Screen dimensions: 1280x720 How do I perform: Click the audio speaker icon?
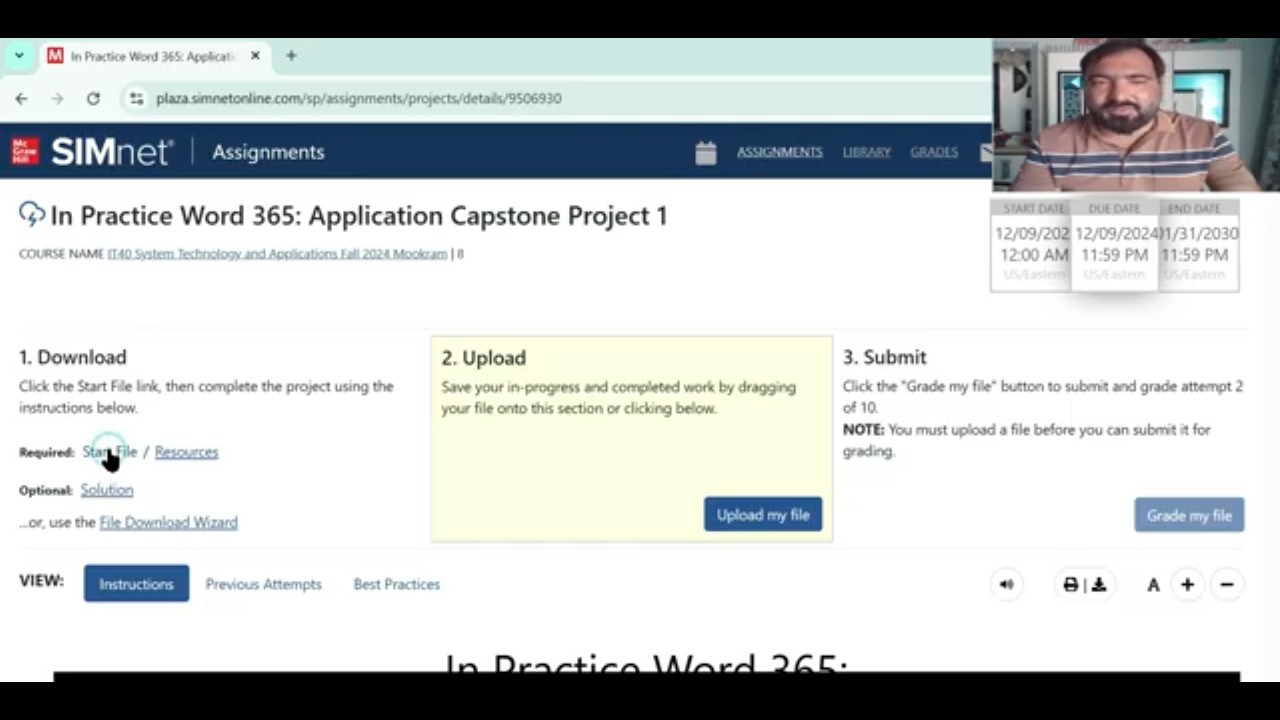coord(1006,585)
